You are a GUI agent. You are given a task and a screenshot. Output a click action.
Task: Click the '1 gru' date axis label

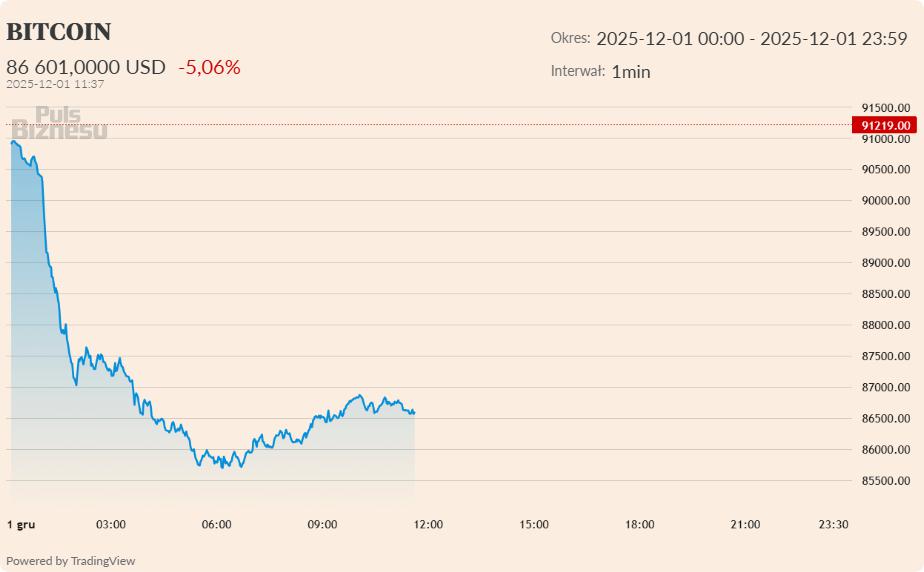pyautogui.click(x=21, y=524)
